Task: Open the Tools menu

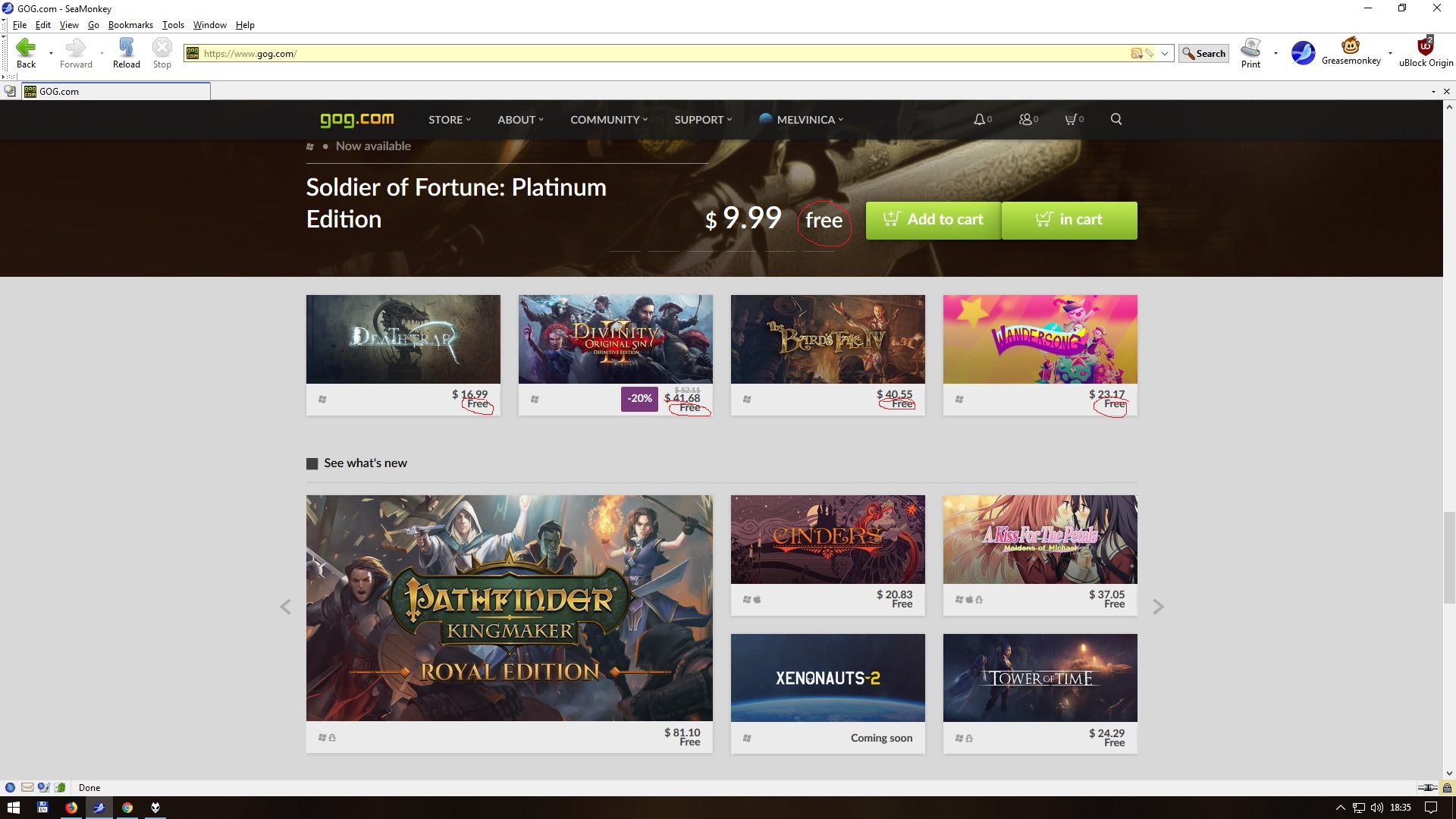Action: (x=173, y=24)
